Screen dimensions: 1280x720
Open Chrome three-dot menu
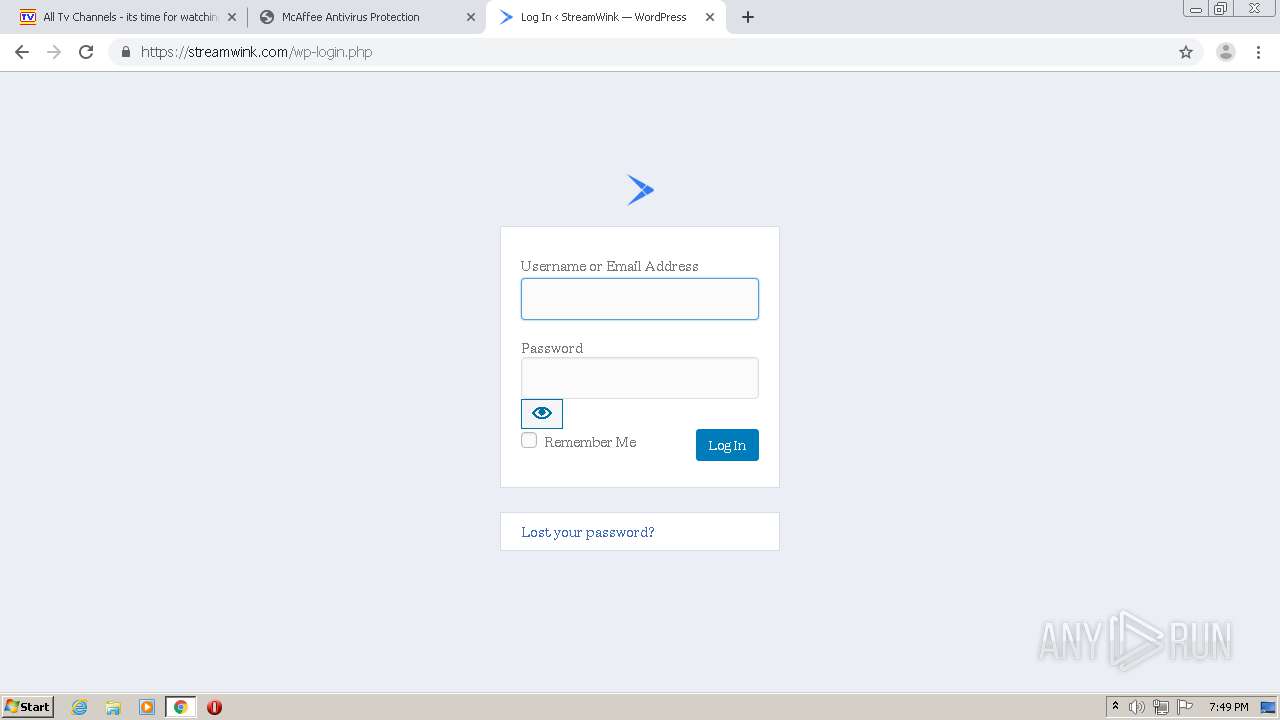coord(1258,52)
